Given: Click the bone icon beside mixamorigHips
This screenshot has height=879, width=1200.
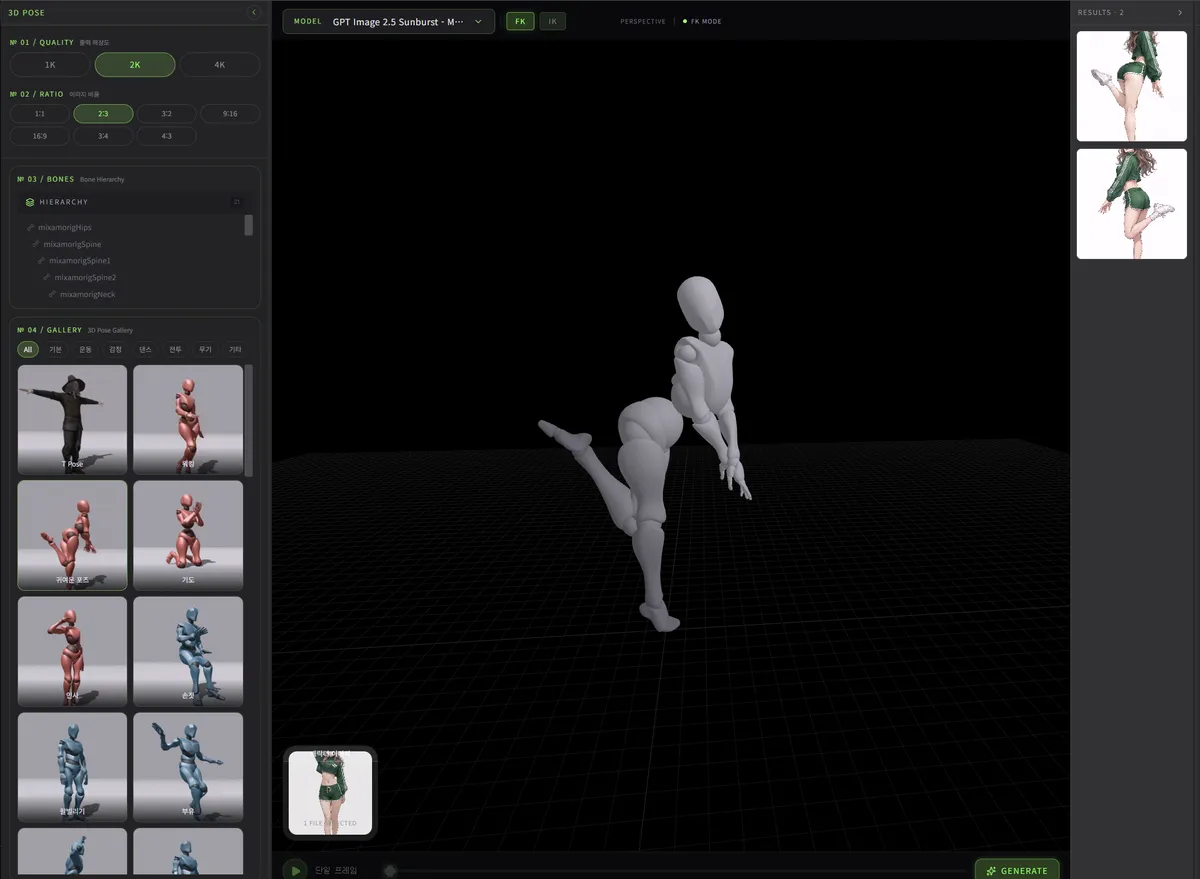Looking at the screenshot, I should point(31,228).
